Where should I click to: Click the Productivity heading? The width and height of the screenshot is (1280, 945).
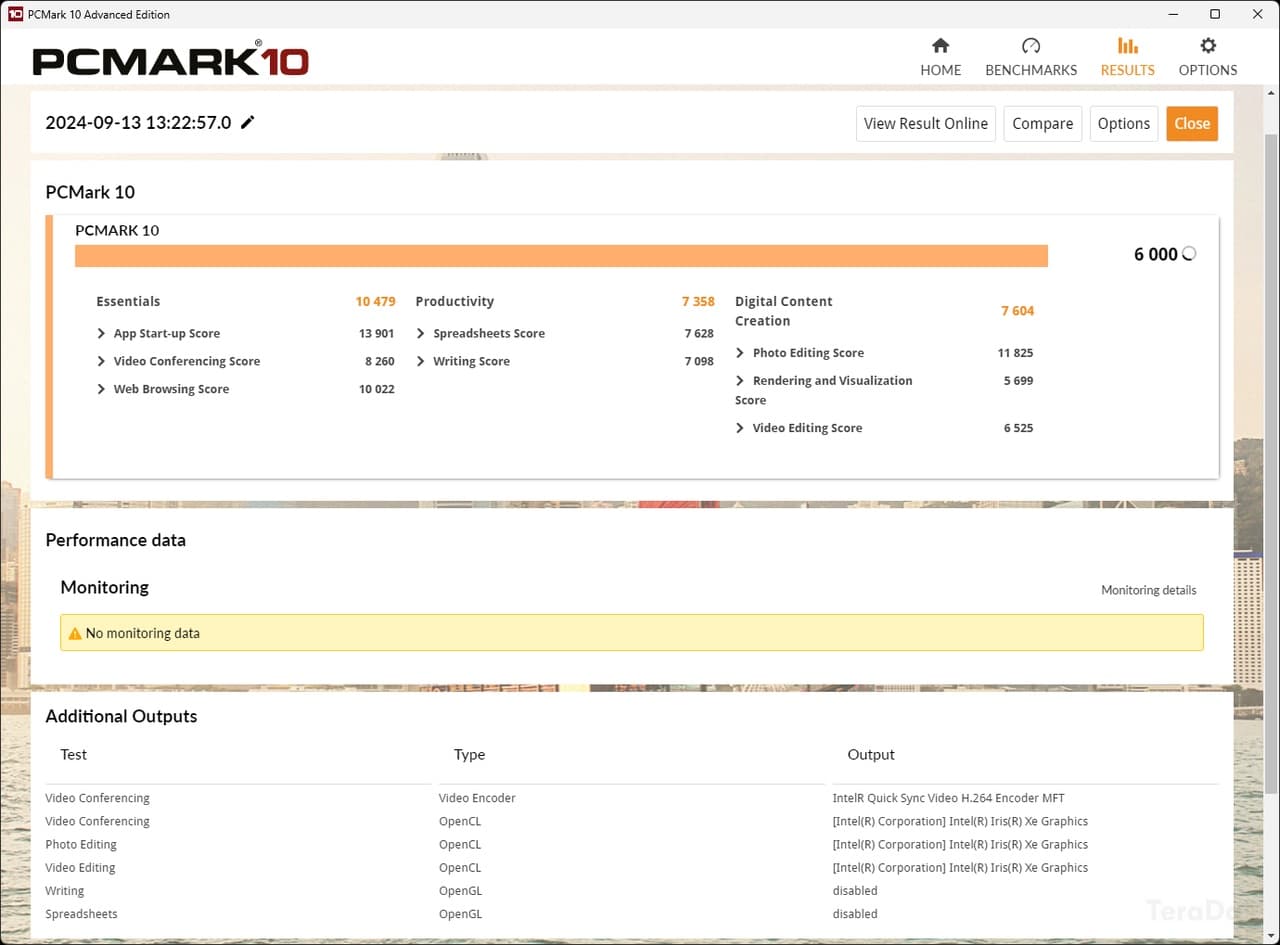coord(455,301)
